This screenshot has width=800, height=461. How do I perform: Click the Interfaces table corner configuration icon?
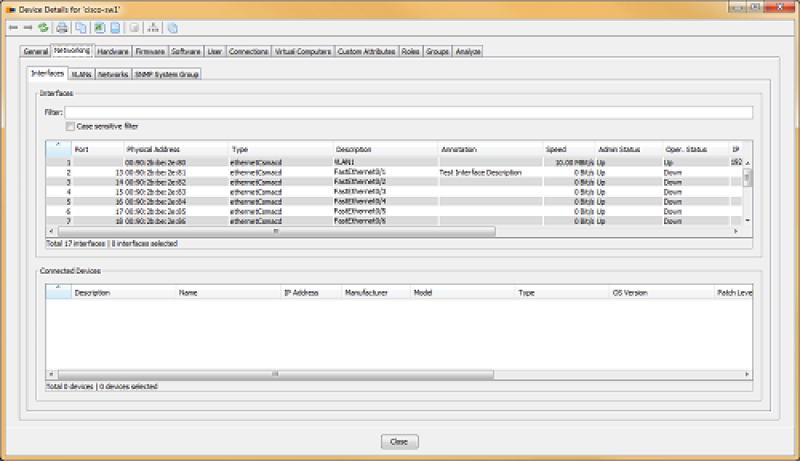56,147
